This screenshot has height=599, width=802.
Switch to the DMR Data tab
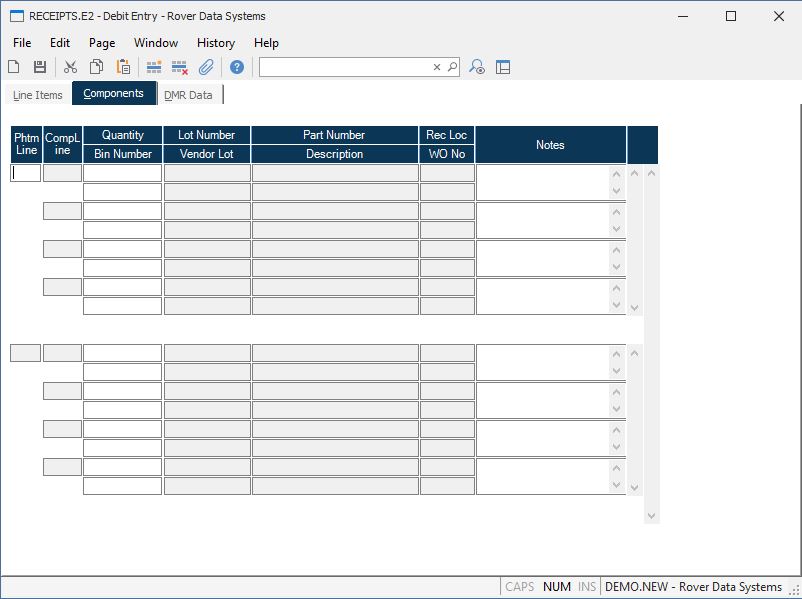(188, 95)
